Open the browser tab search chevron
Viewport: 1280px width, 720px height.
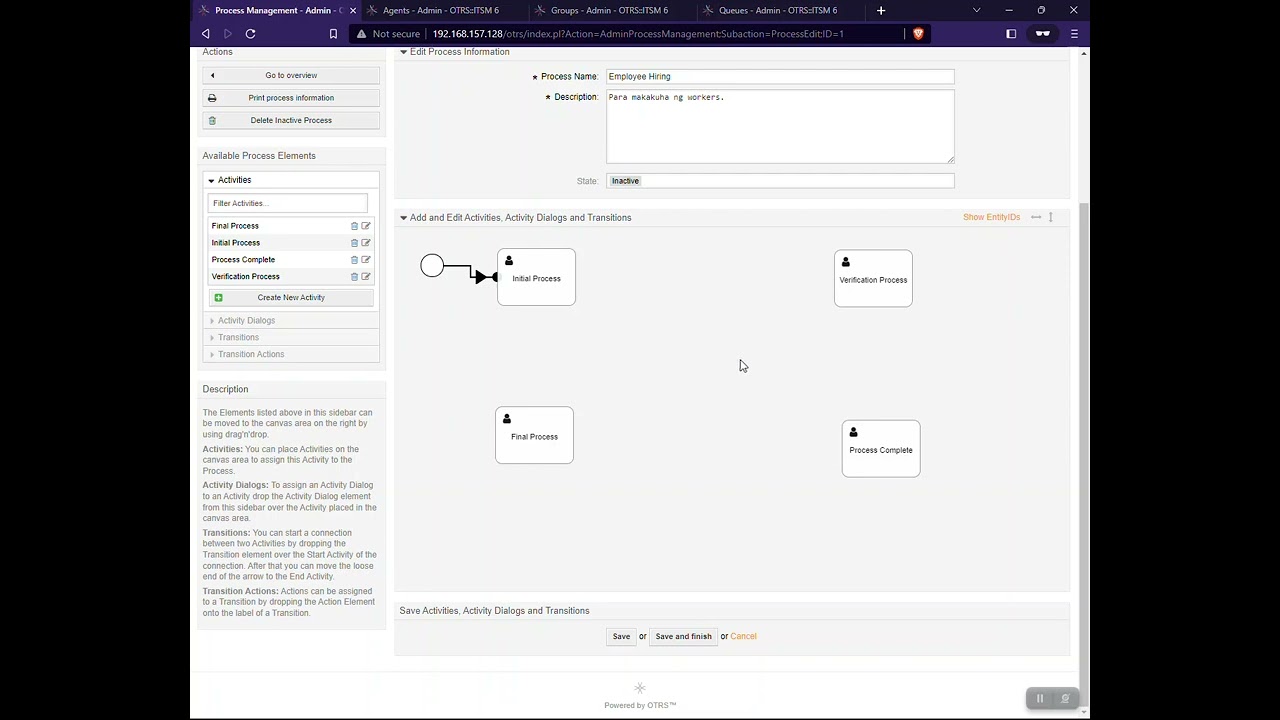[977, 10]
